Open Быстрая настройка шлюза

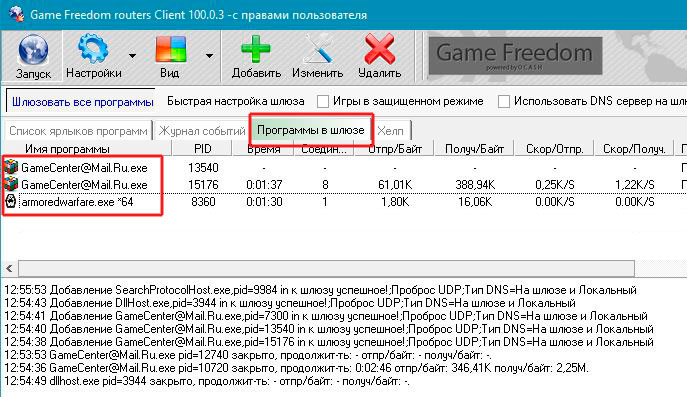pyautogui.click(x=236, y=101)
